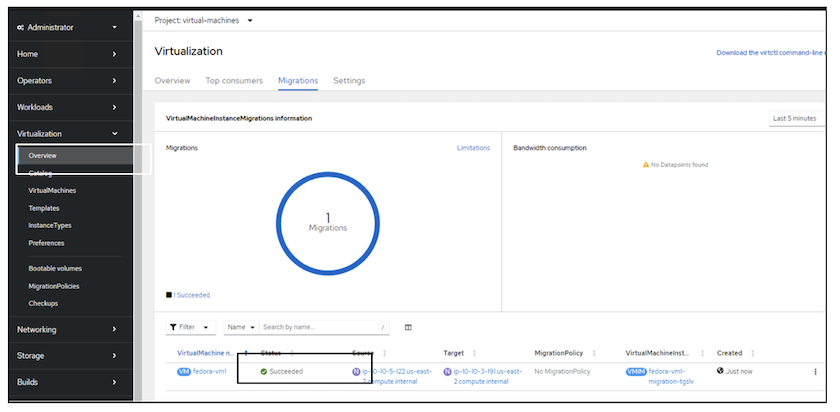Viewport: 840px width, 412px height.
Task: Click the No Datapoints found warning icon
Action: [x=646, y=165]
